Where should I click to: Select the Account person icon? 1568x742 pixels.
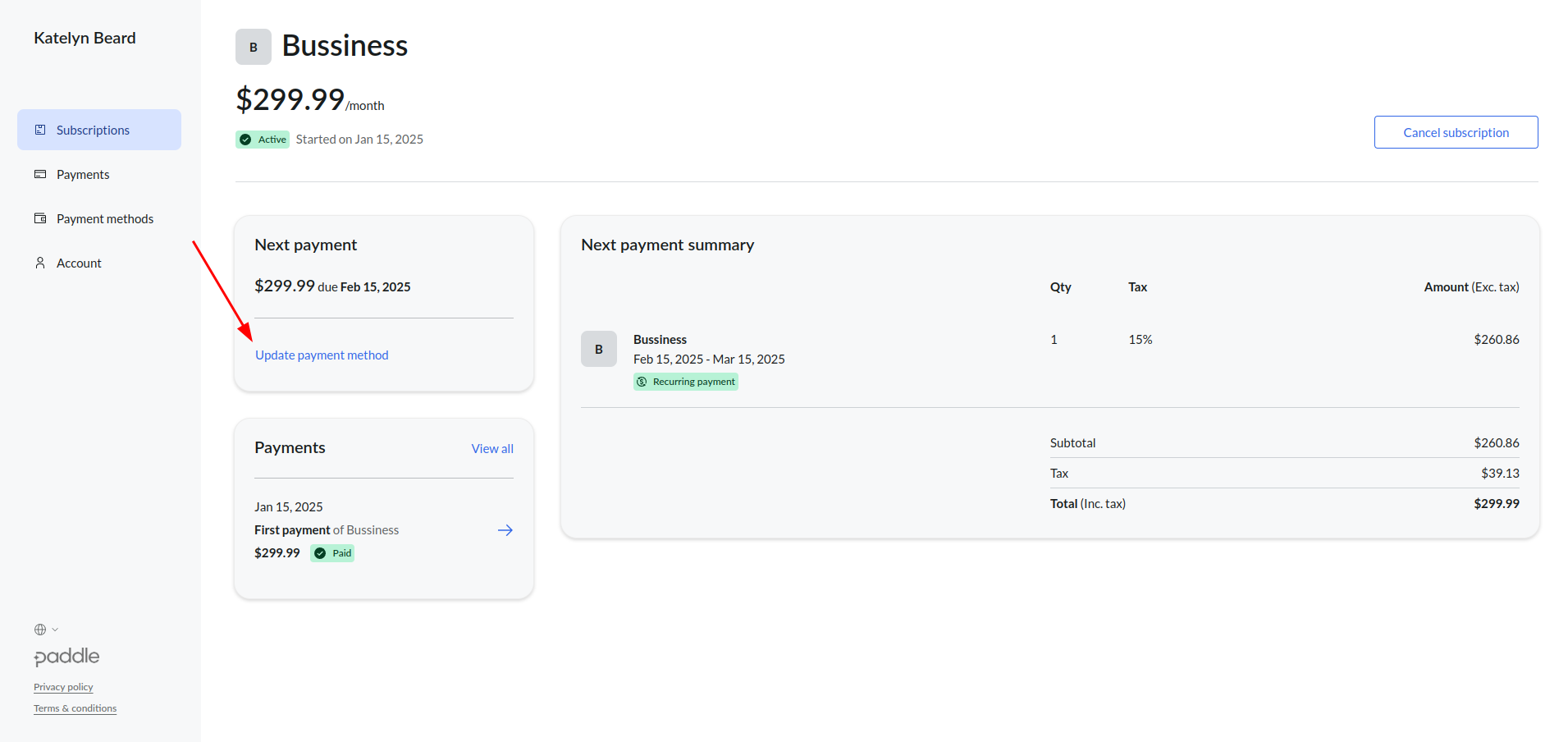tap(40, 263)
